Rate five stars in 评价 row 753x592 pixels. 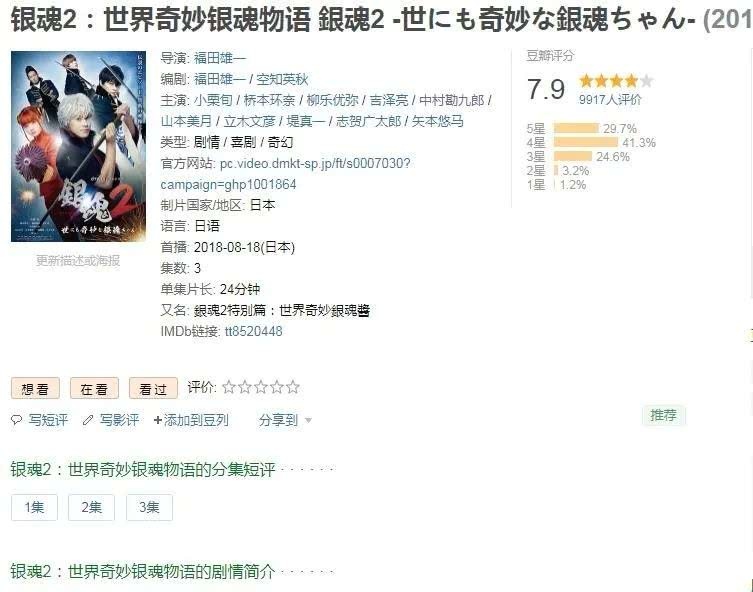(292, 387)
